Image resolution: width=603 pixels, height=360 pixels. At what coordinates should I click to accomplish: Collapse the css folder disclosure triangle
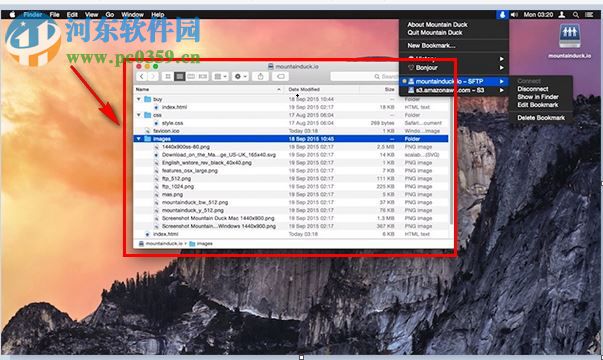click(139, 115)
